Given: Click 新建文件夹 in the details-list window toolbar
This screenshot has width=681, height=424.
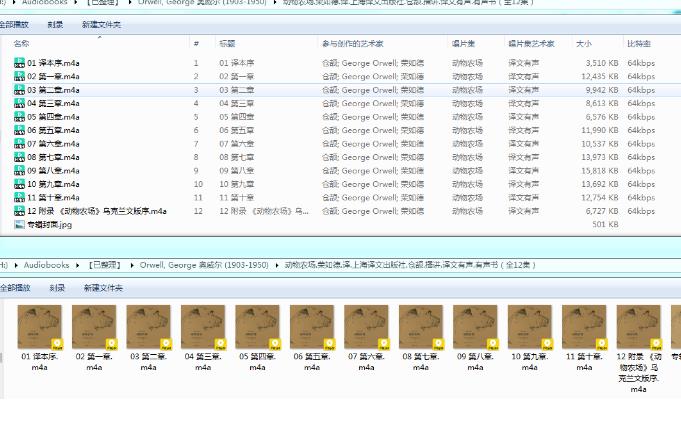Looking at the screenshot, I should (x=101, y=24).
